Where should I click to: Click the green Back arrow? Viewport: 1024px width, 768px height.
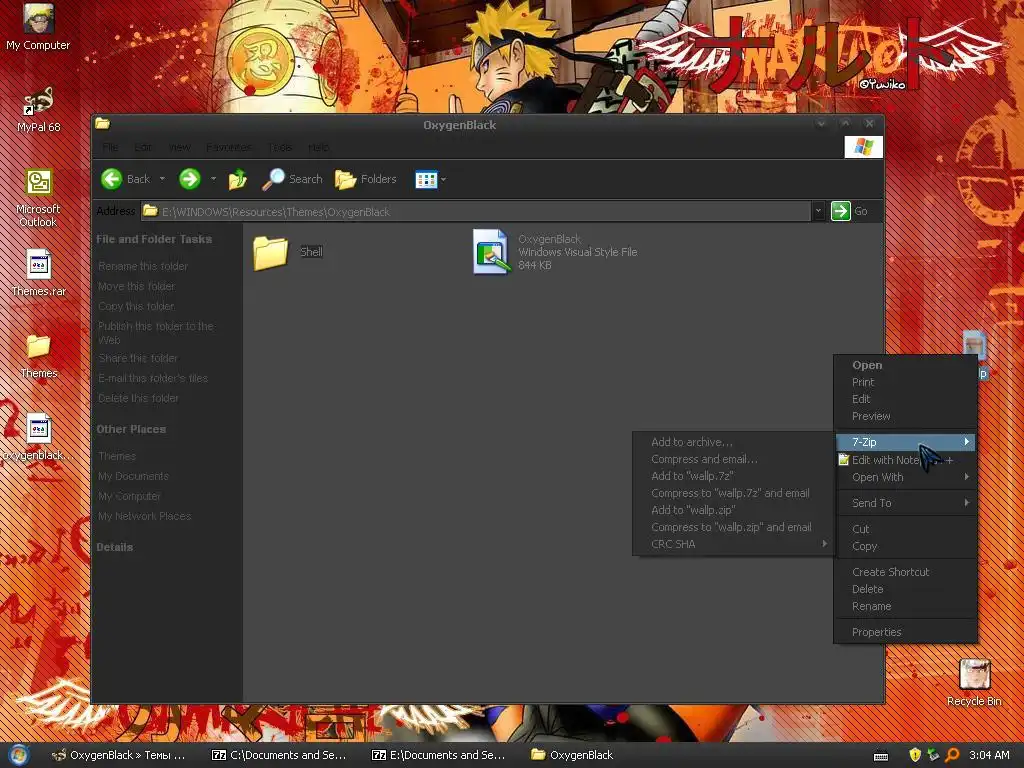click(x=112, y=179)
